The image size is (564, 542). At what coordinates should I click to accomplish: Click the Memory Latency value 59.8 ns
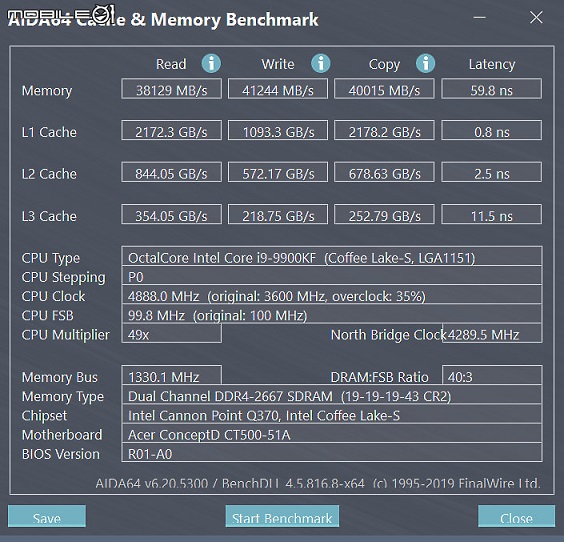[x=491, y=89]
